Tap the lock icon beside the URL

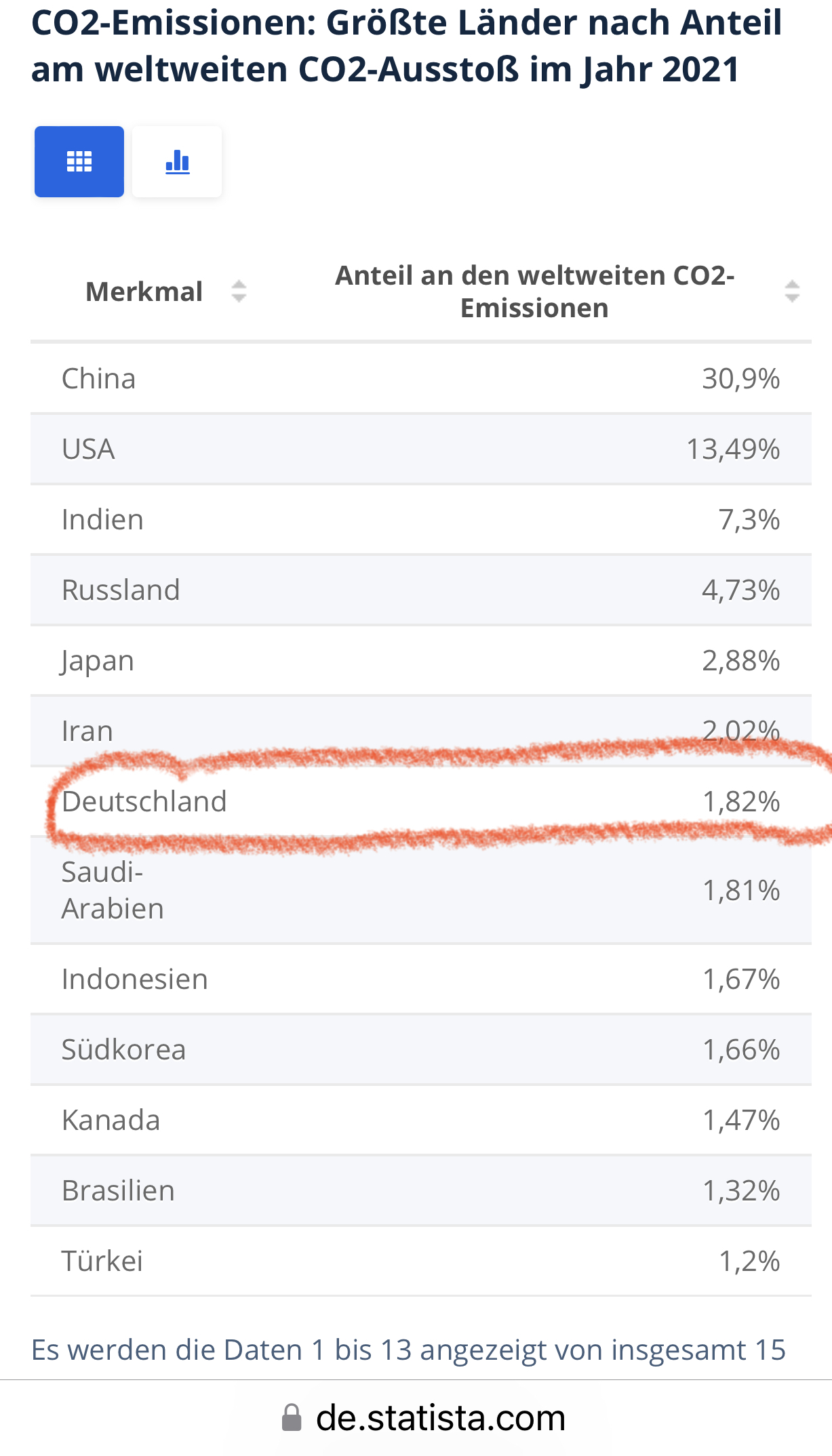pyautogui.click(x=292, y=1418)
